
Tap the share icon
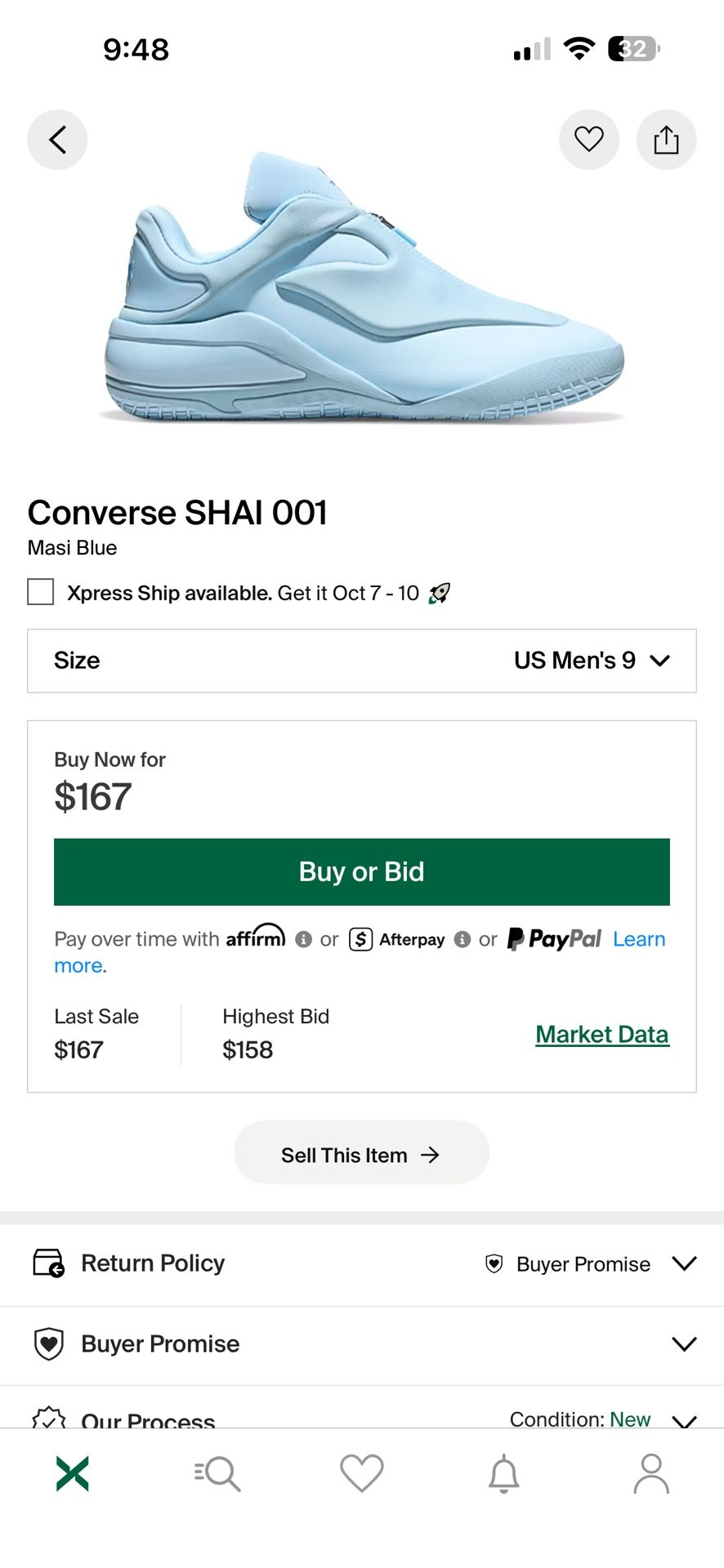point(666,140)
